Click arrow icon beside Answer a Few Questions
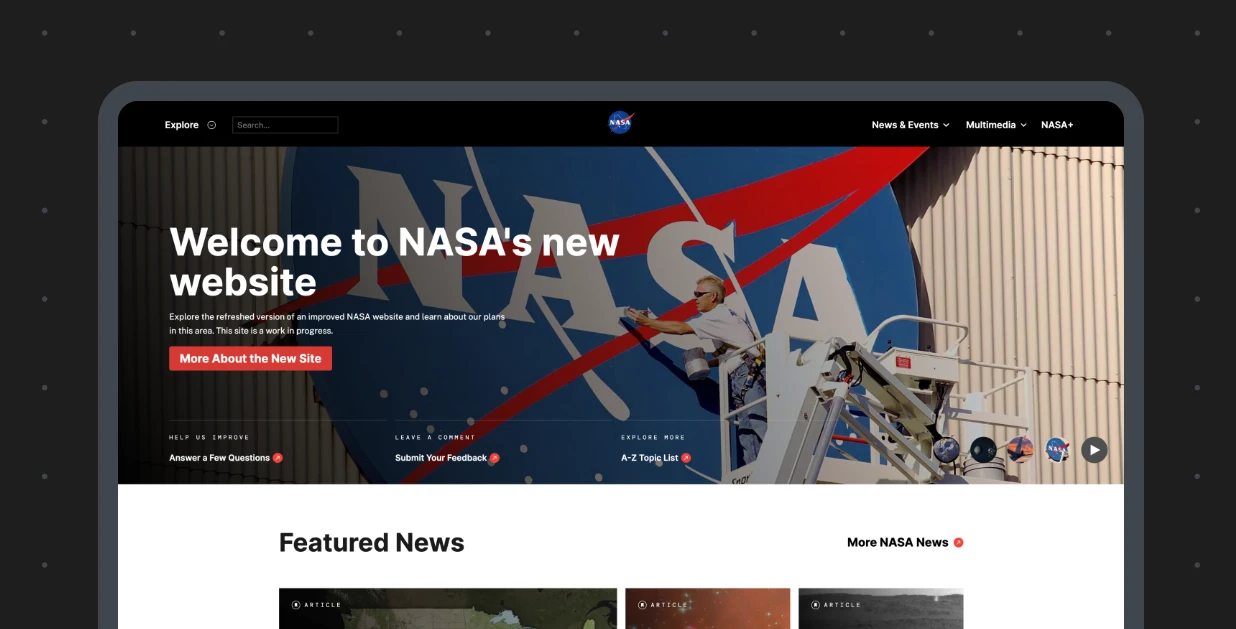The width and height of the screenshot is (1236, 629). [278, 458]
